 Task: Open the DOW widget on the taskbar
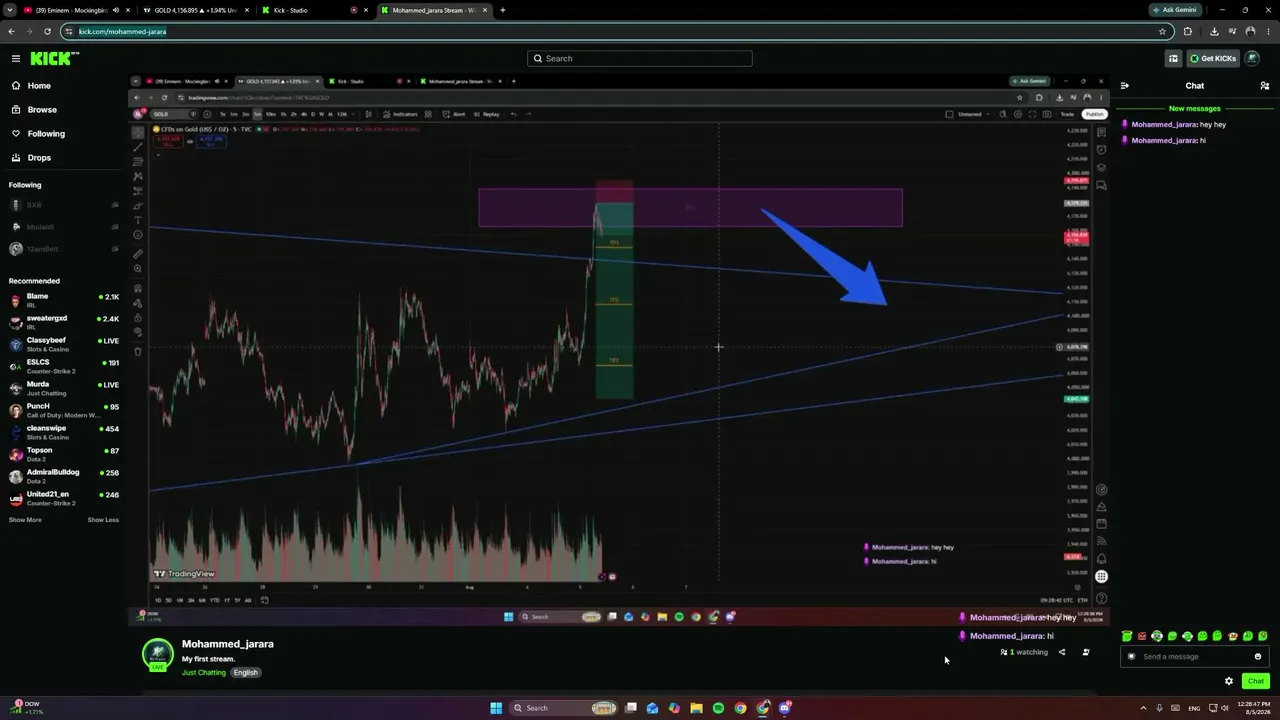tap(26, 708)
